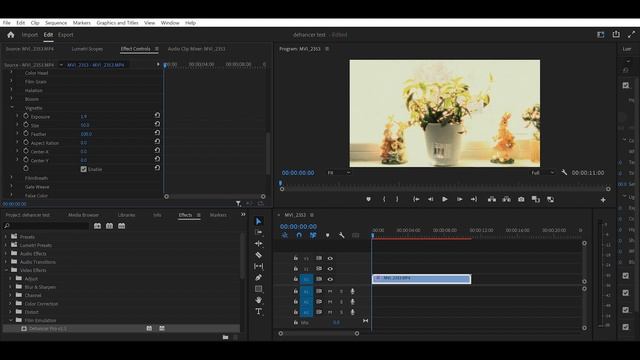Switch to the Lumetri Scopes tab
Viewport: 640px width, 360px height.
click(87, 49)
